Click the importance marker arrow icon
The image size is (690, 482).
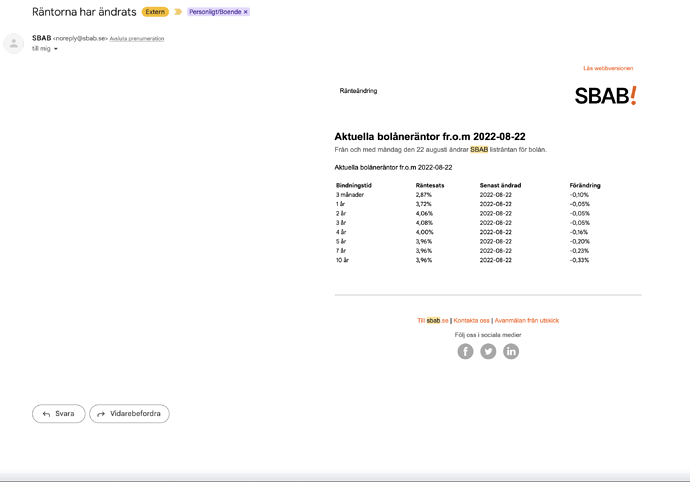click(178, 12)
